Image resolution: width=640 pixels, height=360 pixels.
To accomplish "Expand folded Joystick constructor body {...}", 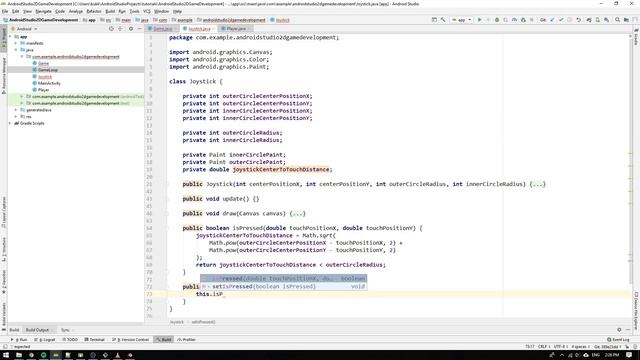I will coord(538,184).
